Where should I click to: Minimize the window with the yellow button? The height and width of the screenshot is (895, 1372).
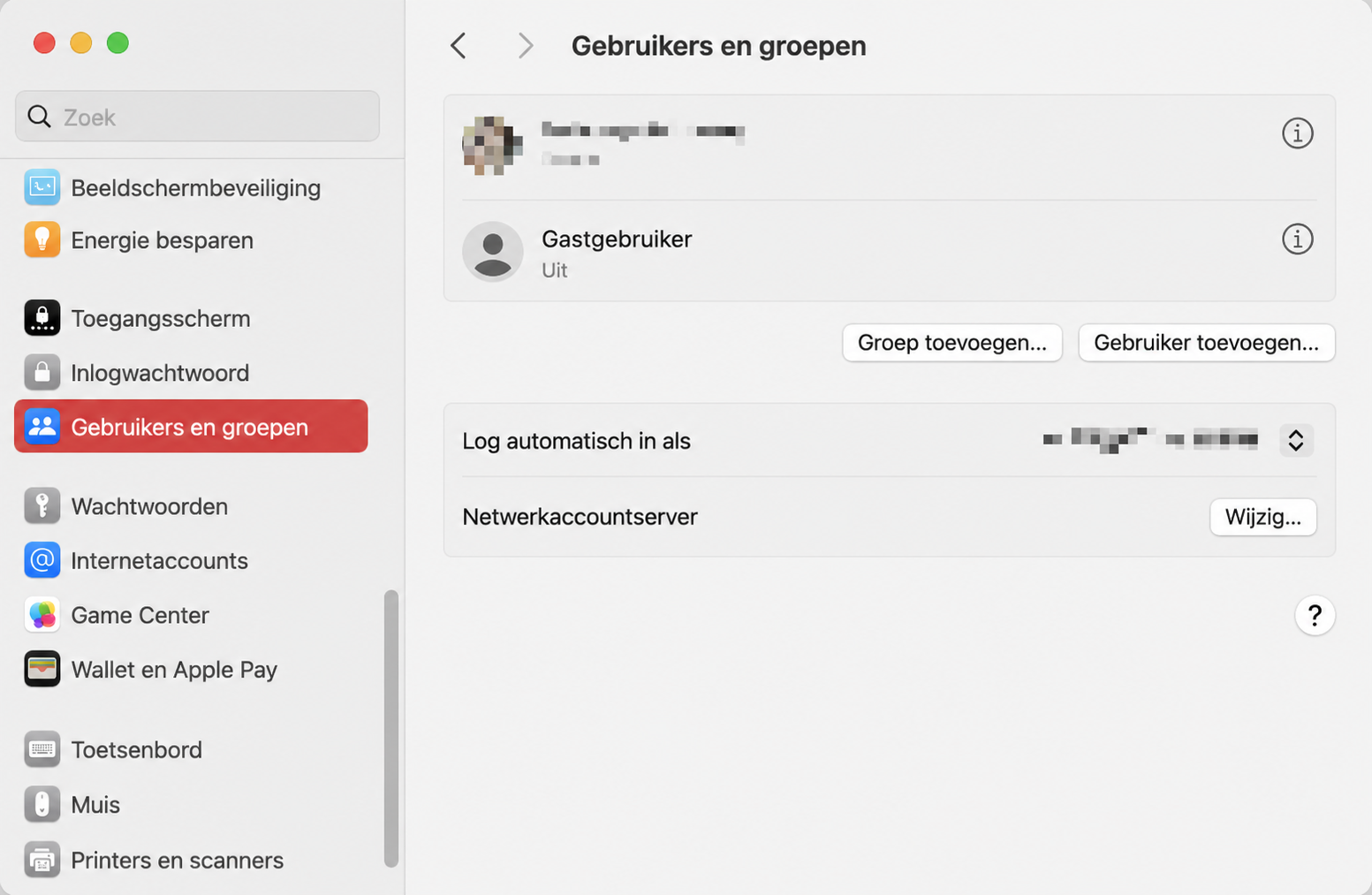coord(81,42)
